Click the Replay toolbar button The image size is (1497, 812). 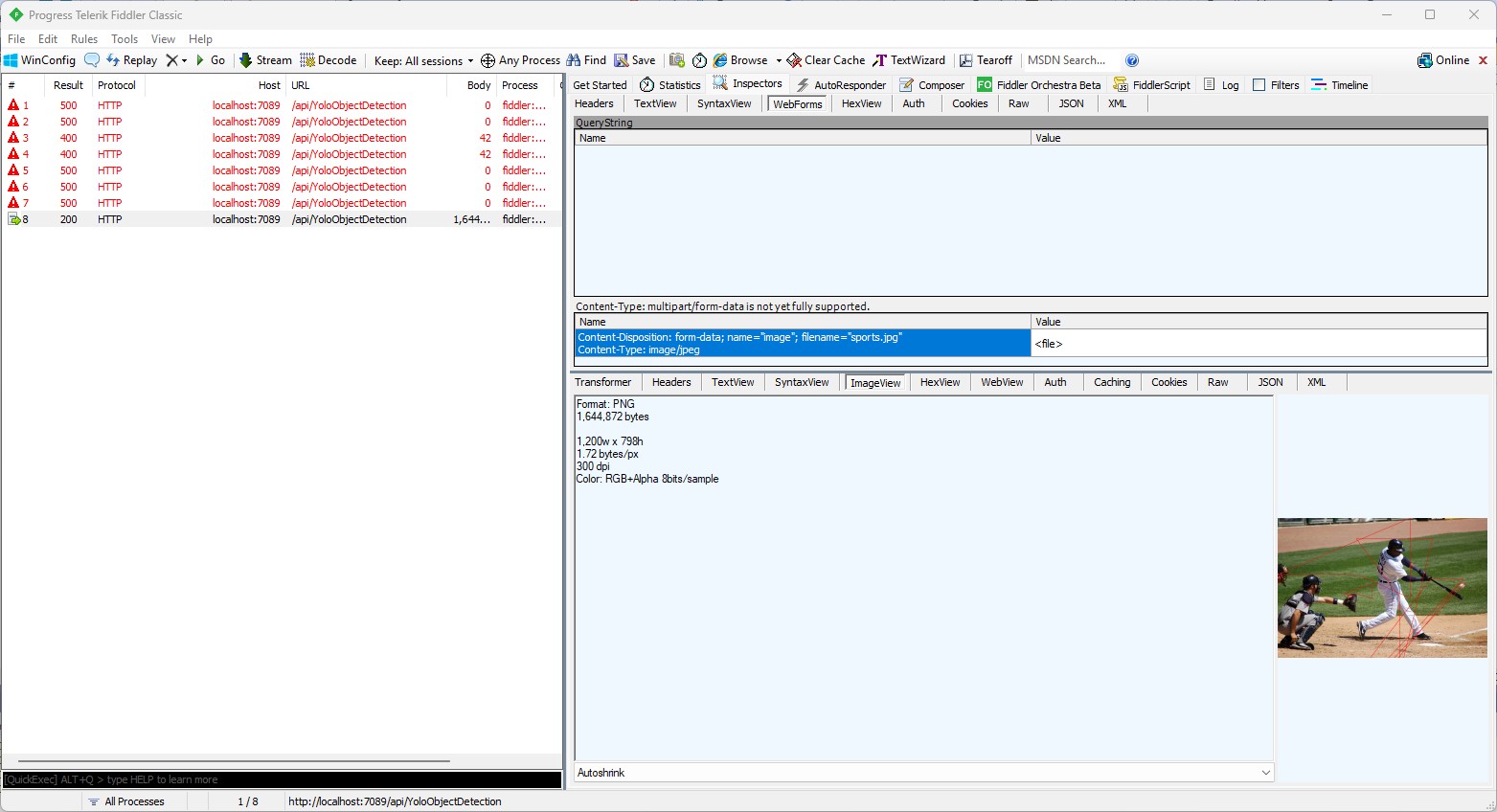click(131, 60)
